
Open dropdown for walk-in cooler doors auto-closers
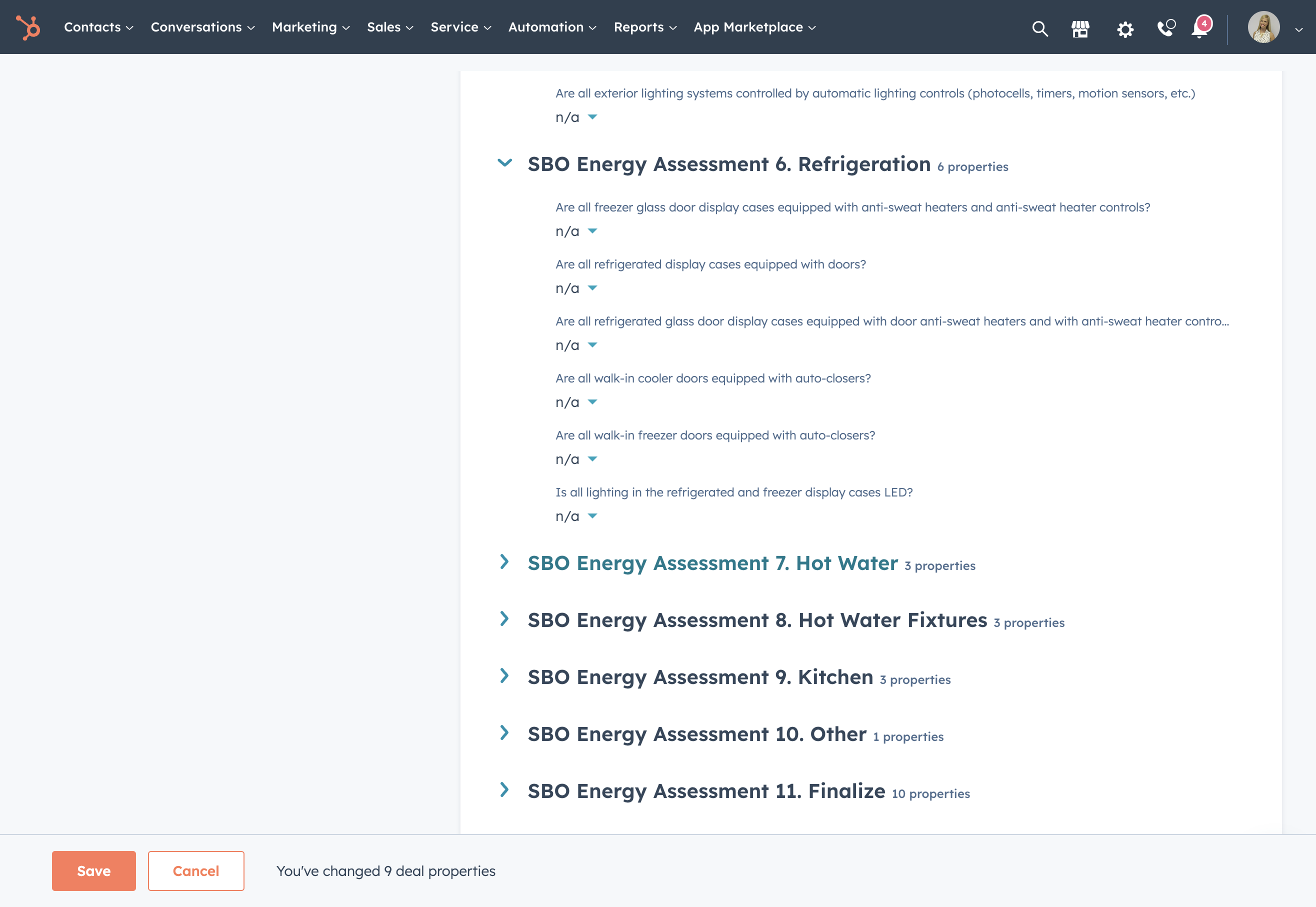tap(576, 402)
